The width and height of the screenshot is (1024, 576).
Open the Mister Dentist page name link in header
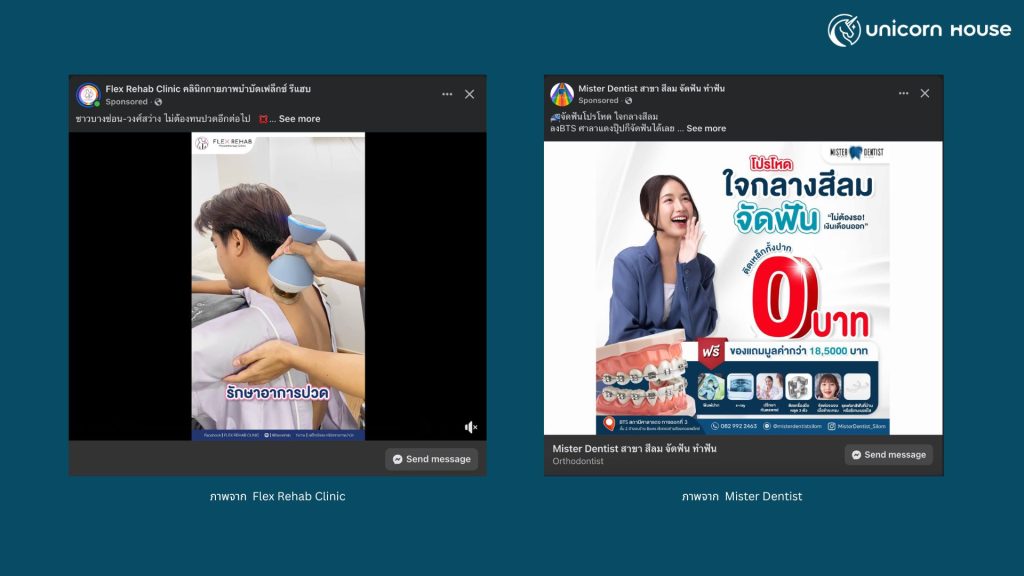[651, 88]
